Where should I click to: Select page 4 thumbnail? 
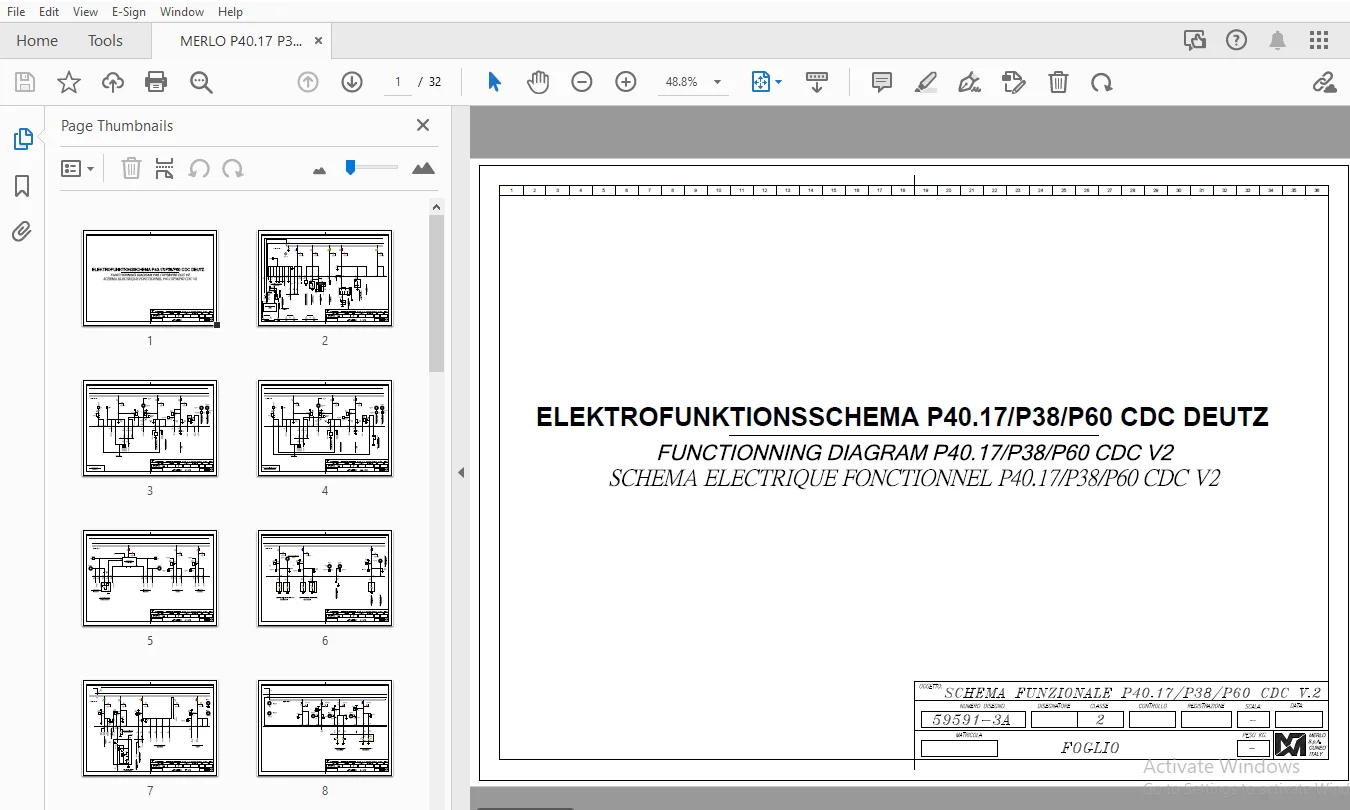325,428
